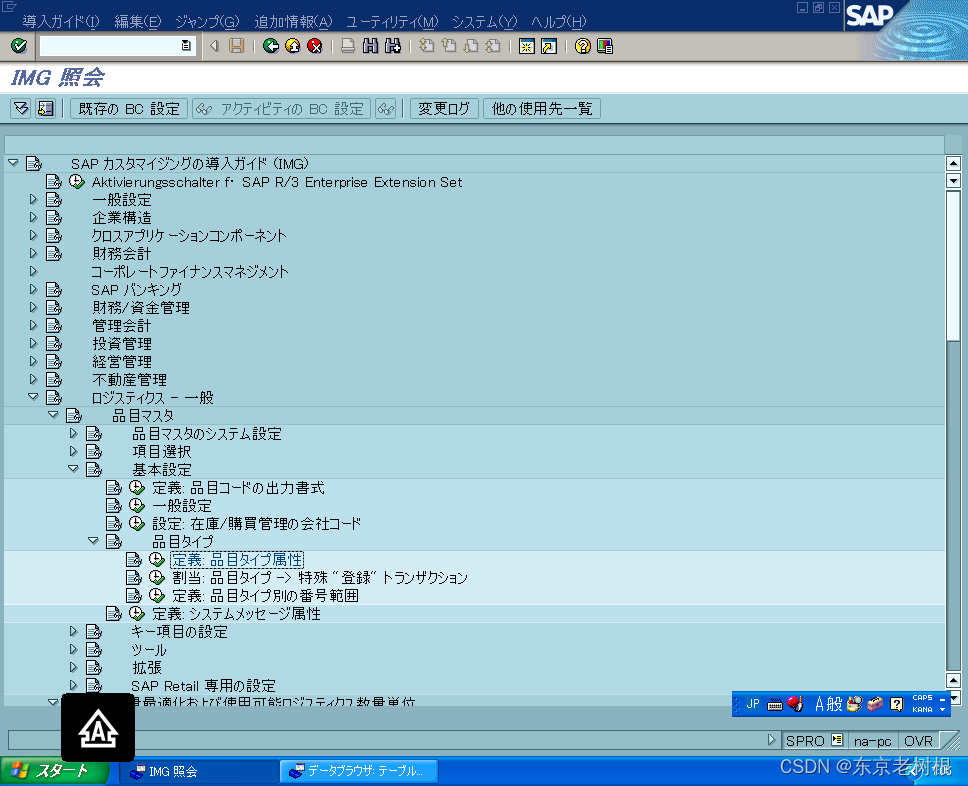Expand the 項目選択 node

click(73, 451)
